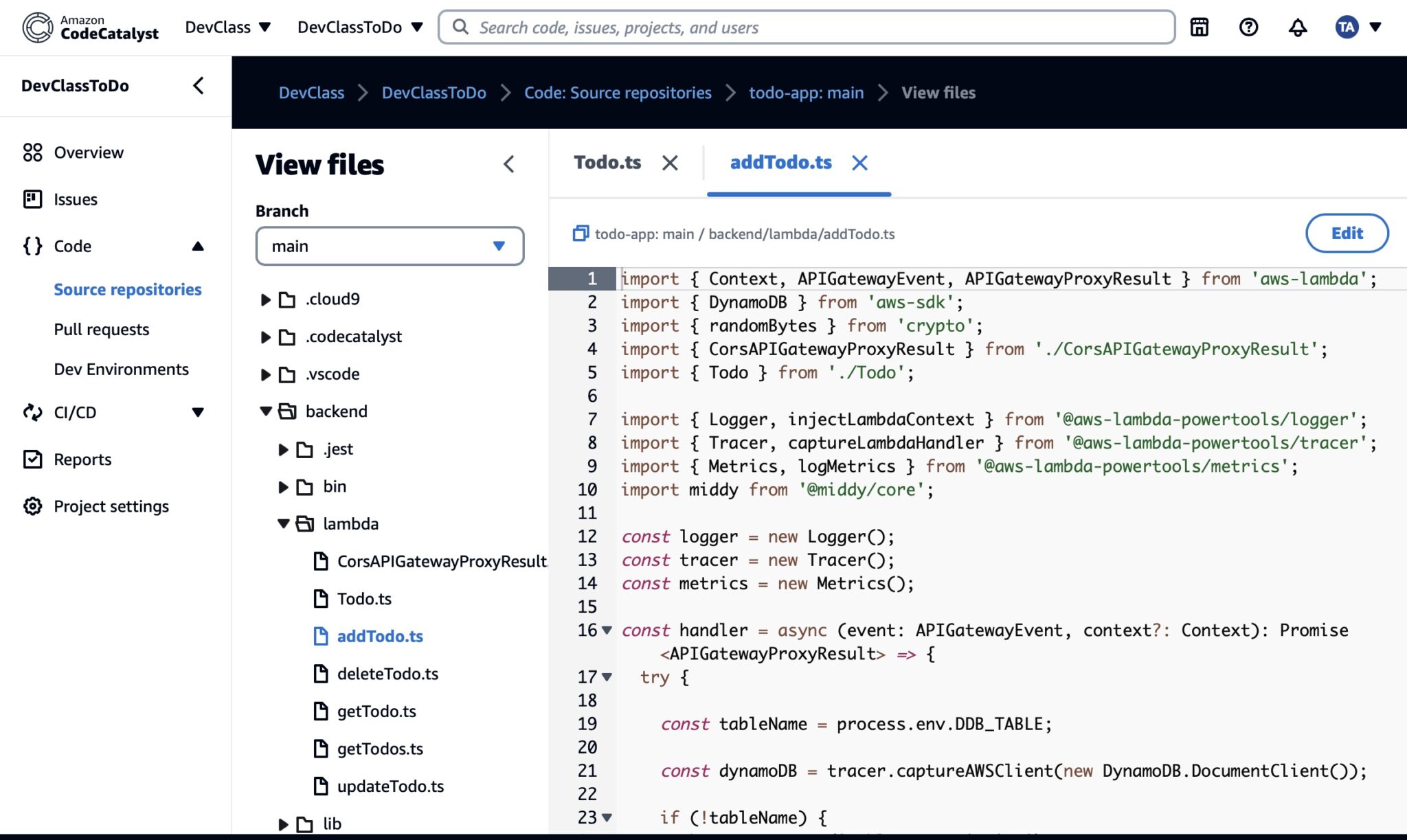
Task: Close the addTodo.ts tab
Action: [859, 163]
